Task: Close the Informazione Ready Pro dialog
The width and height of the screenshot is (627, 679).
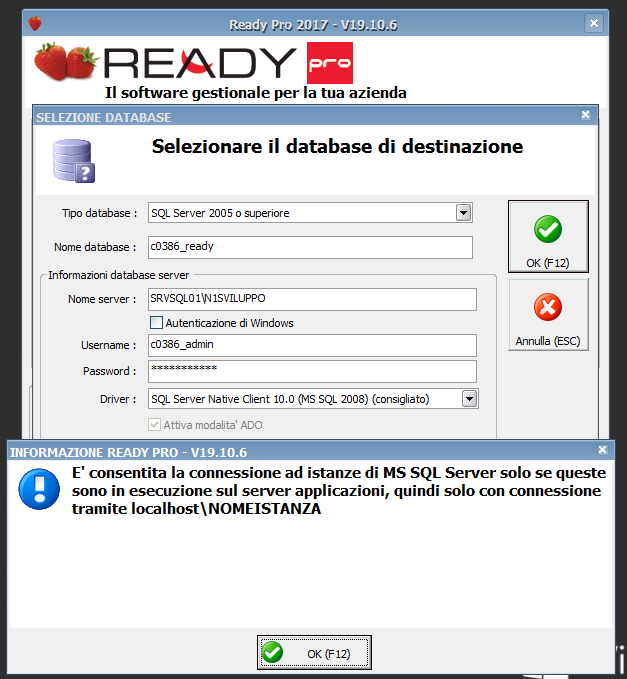Action: point(602,450)
